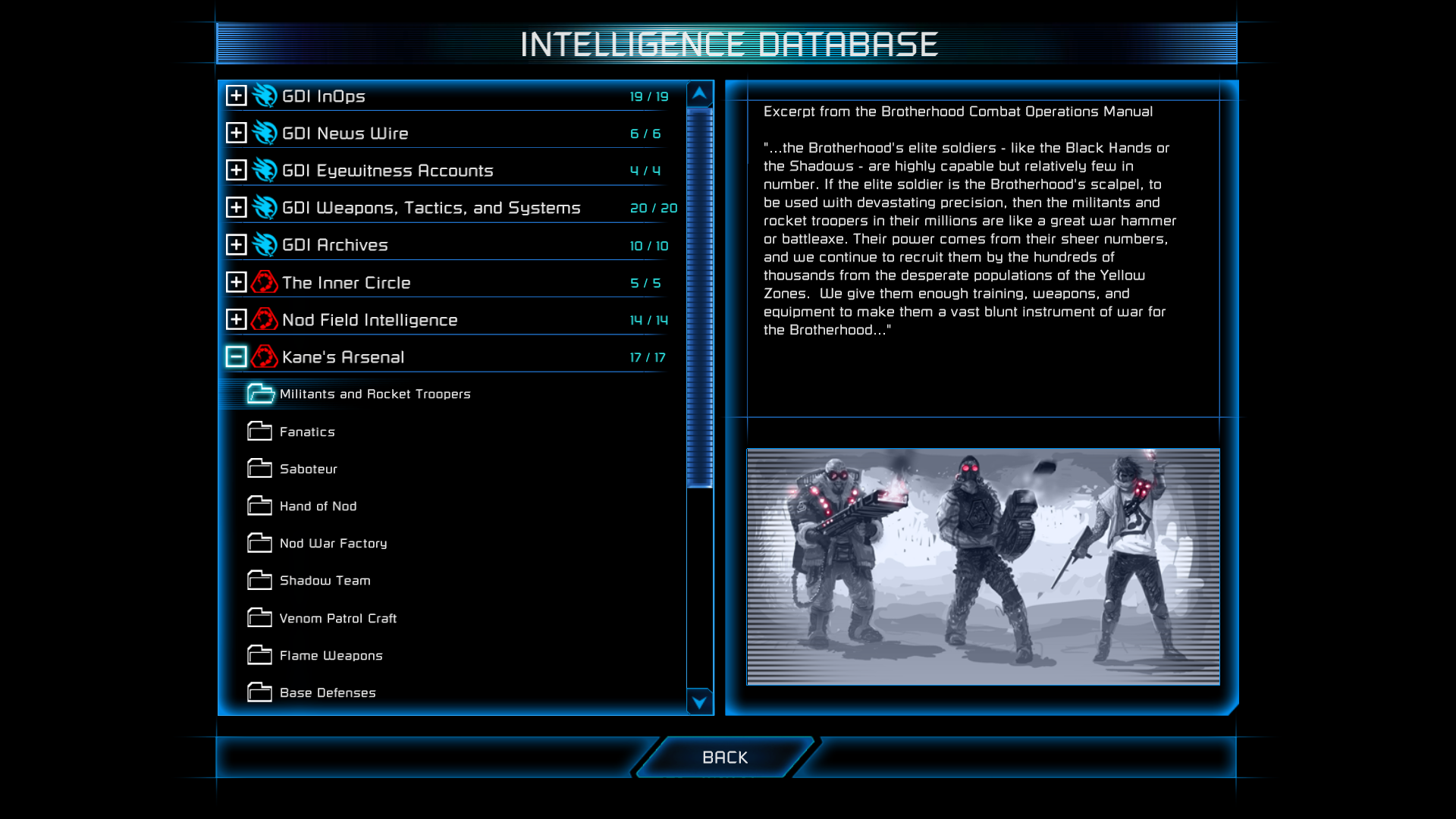Click the GDI emblem icon beside GDI News Wire
This screenshot has height=819, width=1456.
[265, 133]
